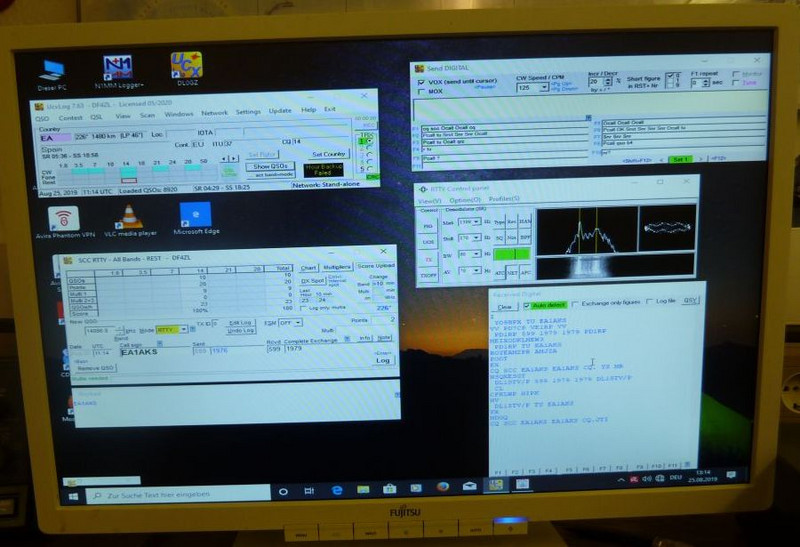Click previous band arrow in UcxLog
The image size is (800, 547).
click(225, 159)
